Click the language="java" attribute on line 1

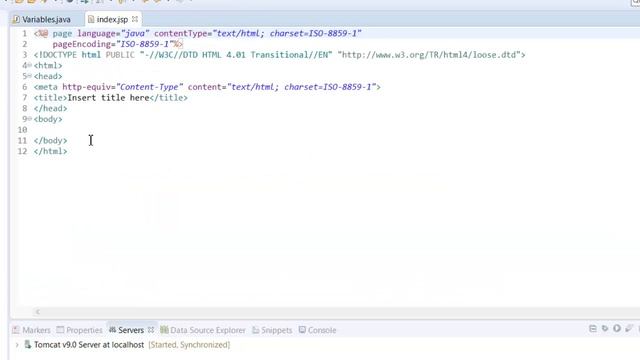(x=113, y=33)
